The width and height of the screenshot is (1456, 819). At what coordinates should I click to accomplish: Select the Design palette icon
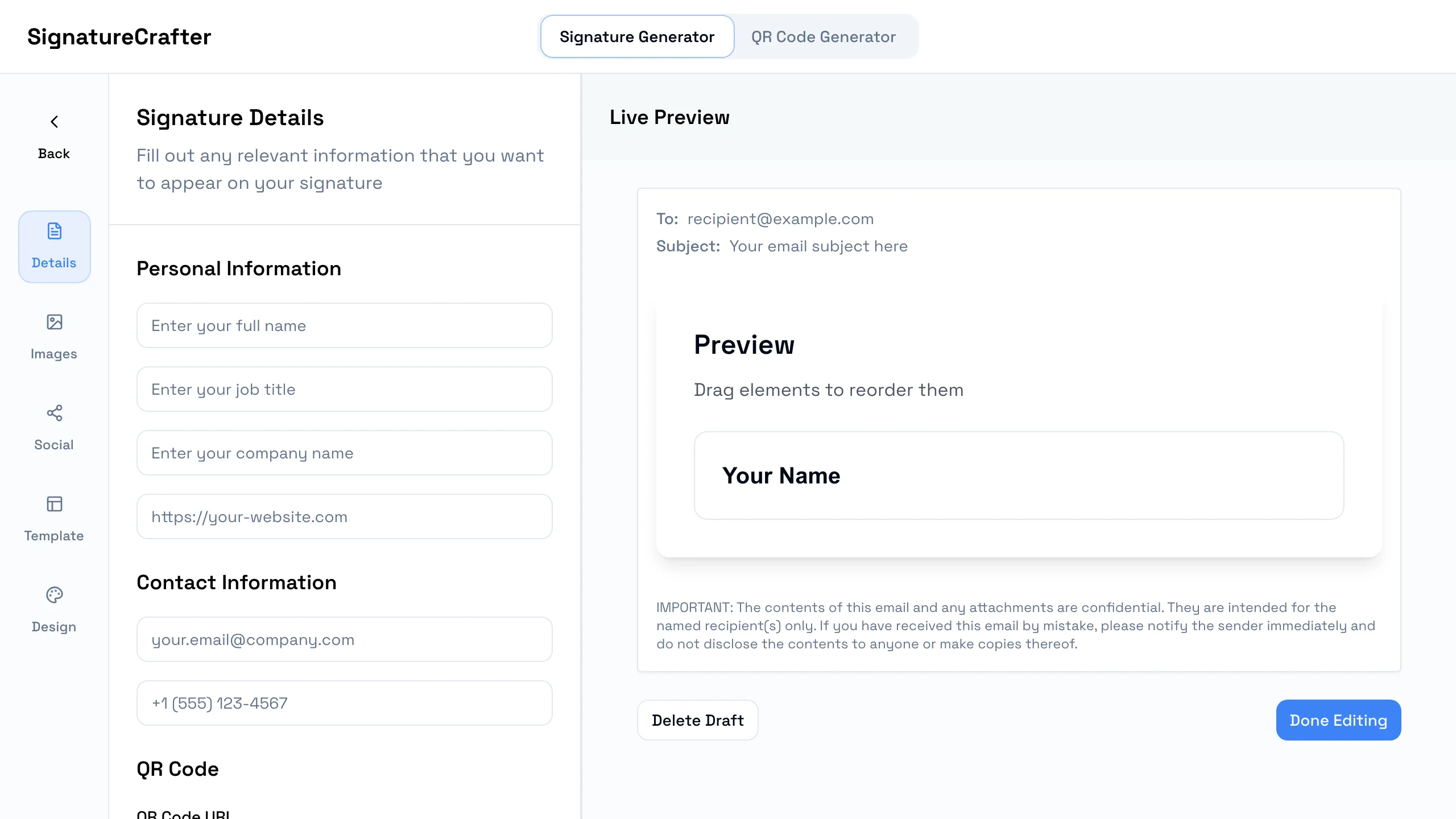(x=54, y=609)
